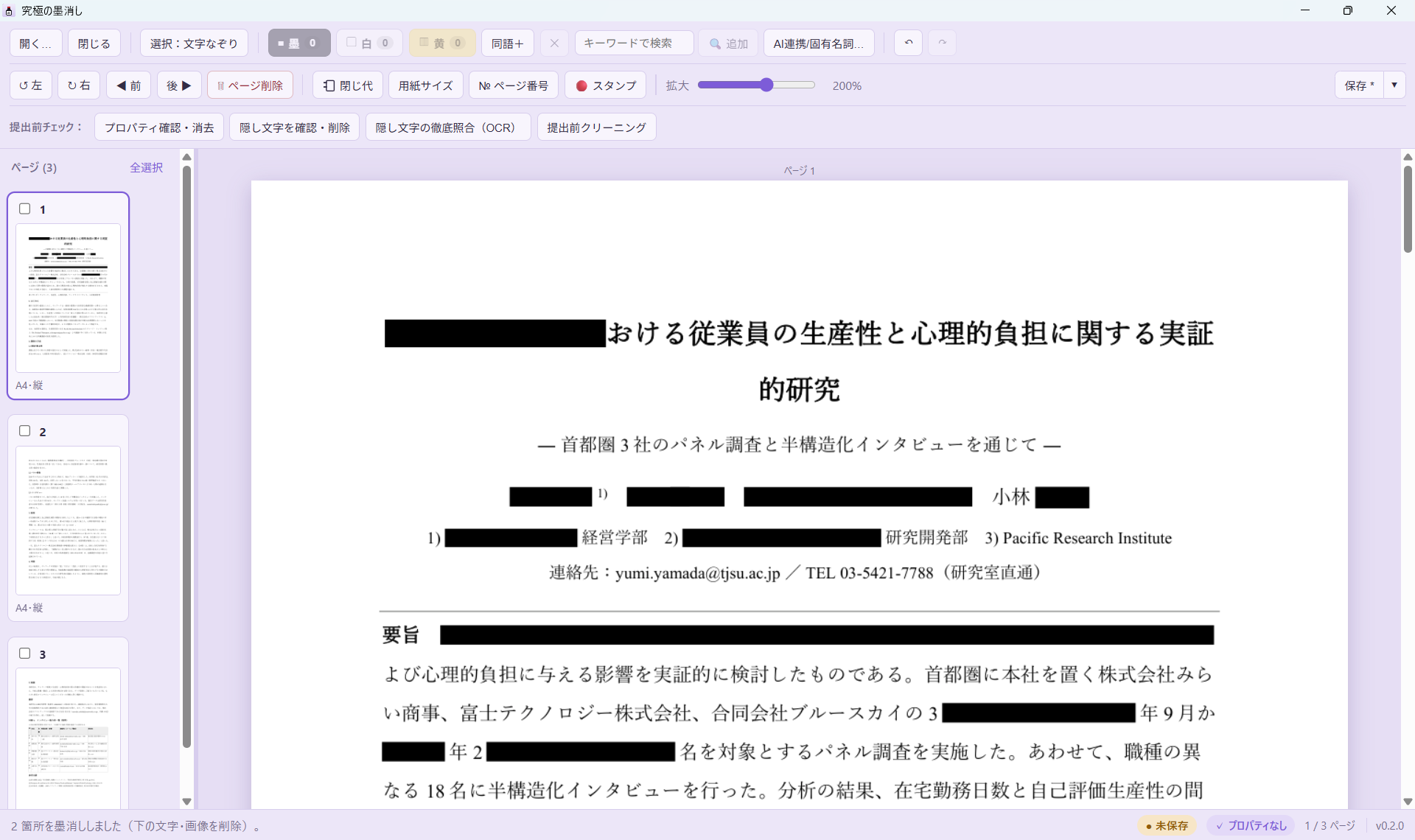Click the X clear button beside 同語＋
The width and height of the screenshot is (1415, 840).
point(554,43)
